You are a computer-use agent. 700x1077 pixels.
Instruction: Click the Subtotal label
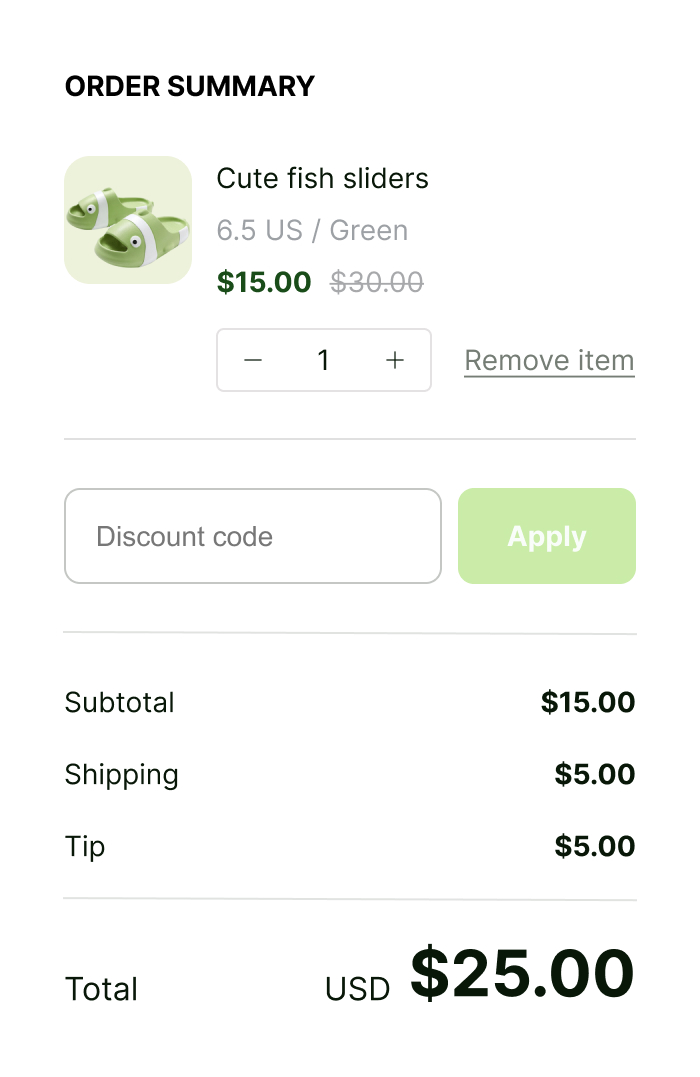tap(120, 703)
